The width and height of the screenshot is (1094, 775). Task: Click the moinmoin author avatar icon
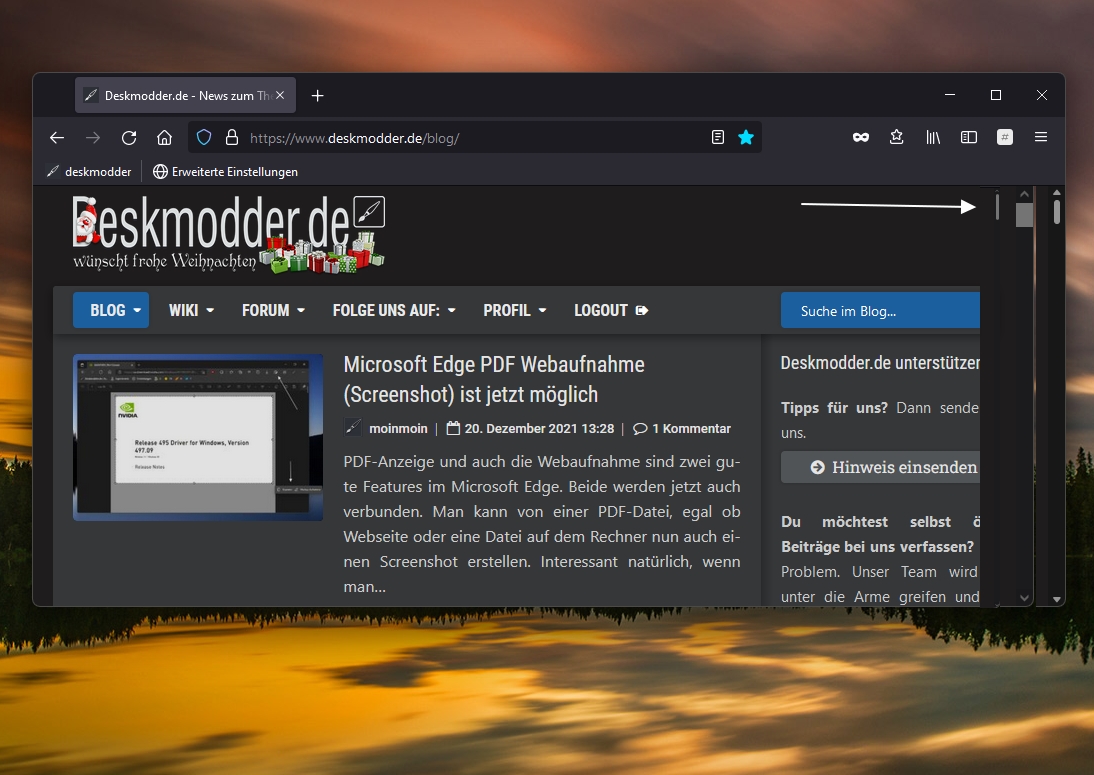(353, 428)
